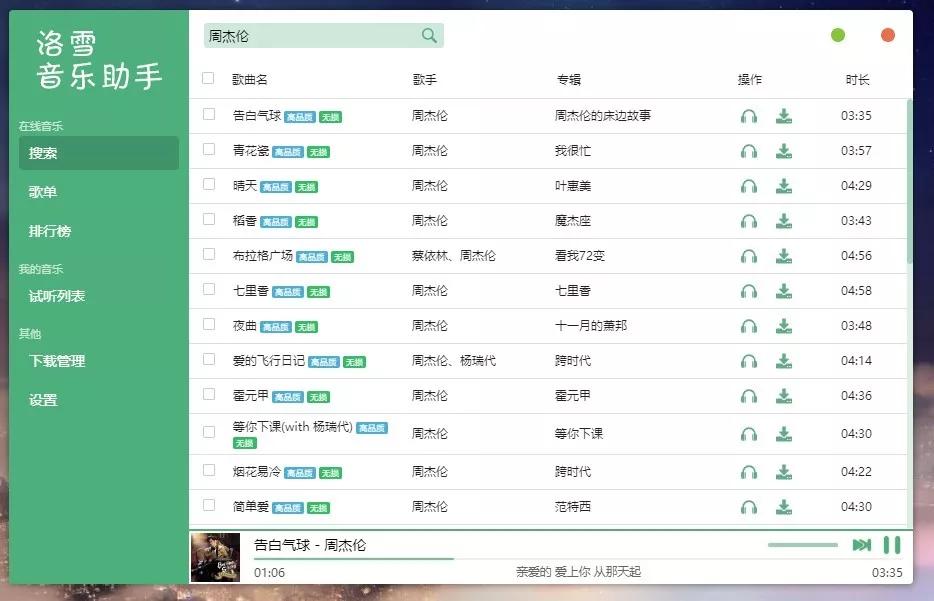Click the headphone icon for 七里香
This screenshot has width=934, height=601.
[749, 291]
